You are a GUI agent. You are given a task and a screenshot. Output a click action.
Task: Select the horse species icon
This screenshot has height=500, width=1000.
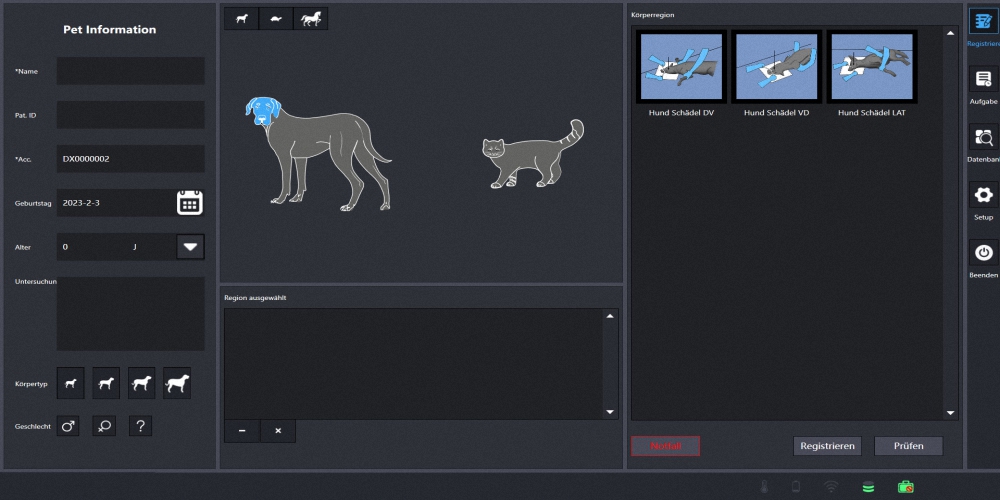coord(310,19)
